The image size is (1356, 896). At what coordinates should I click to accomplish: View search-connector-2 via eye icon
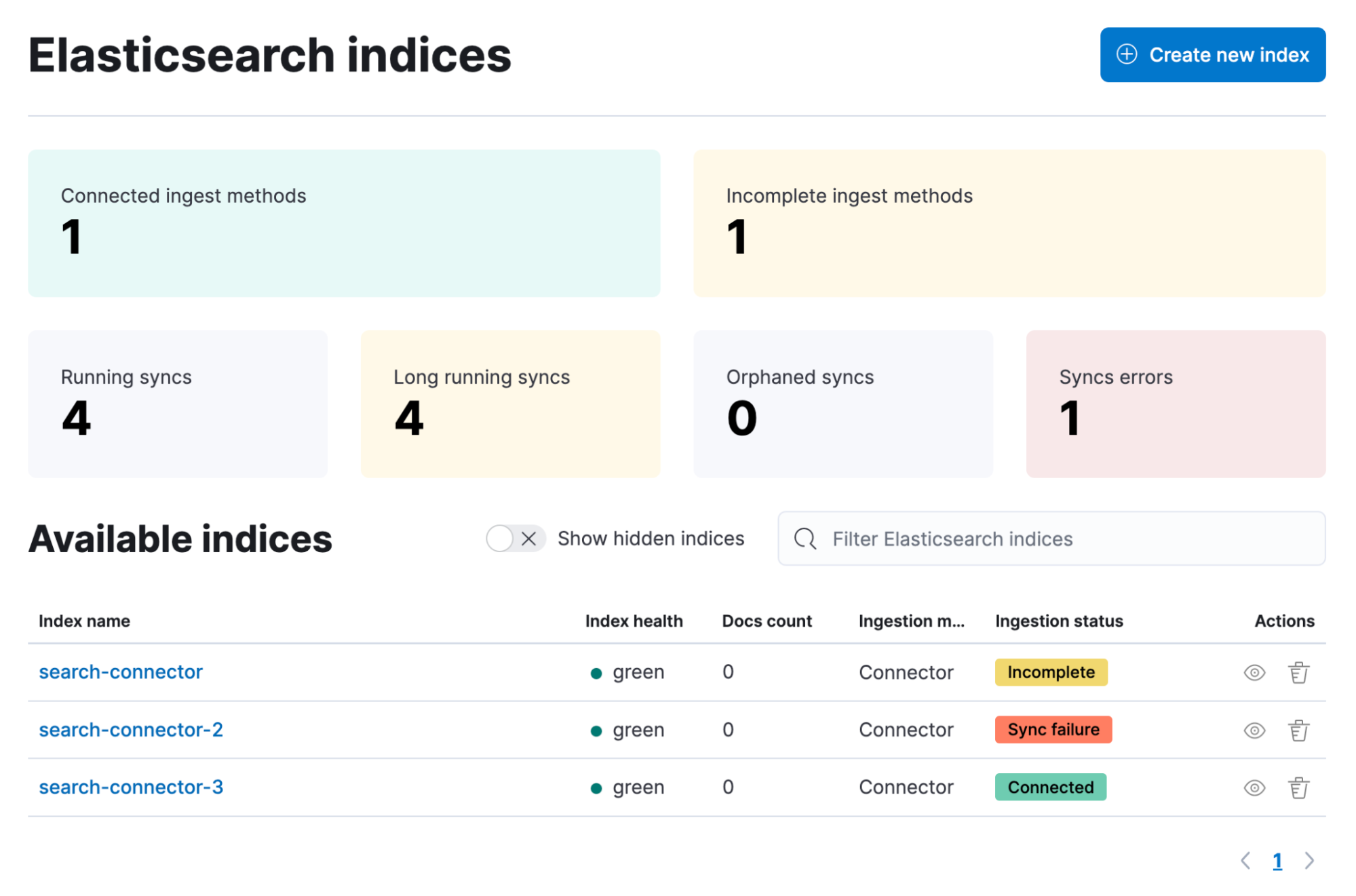[1254, 730]
